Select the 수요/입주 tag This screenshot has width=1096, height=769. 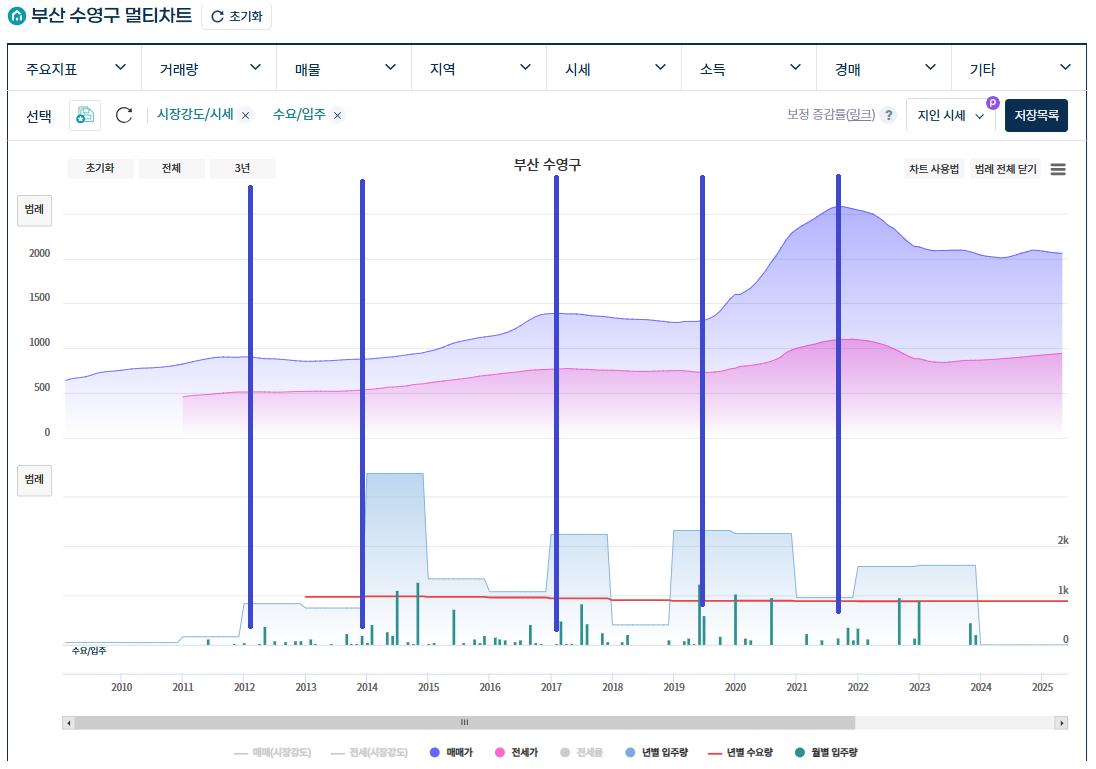pyautogui.click(x=299, y=114)
